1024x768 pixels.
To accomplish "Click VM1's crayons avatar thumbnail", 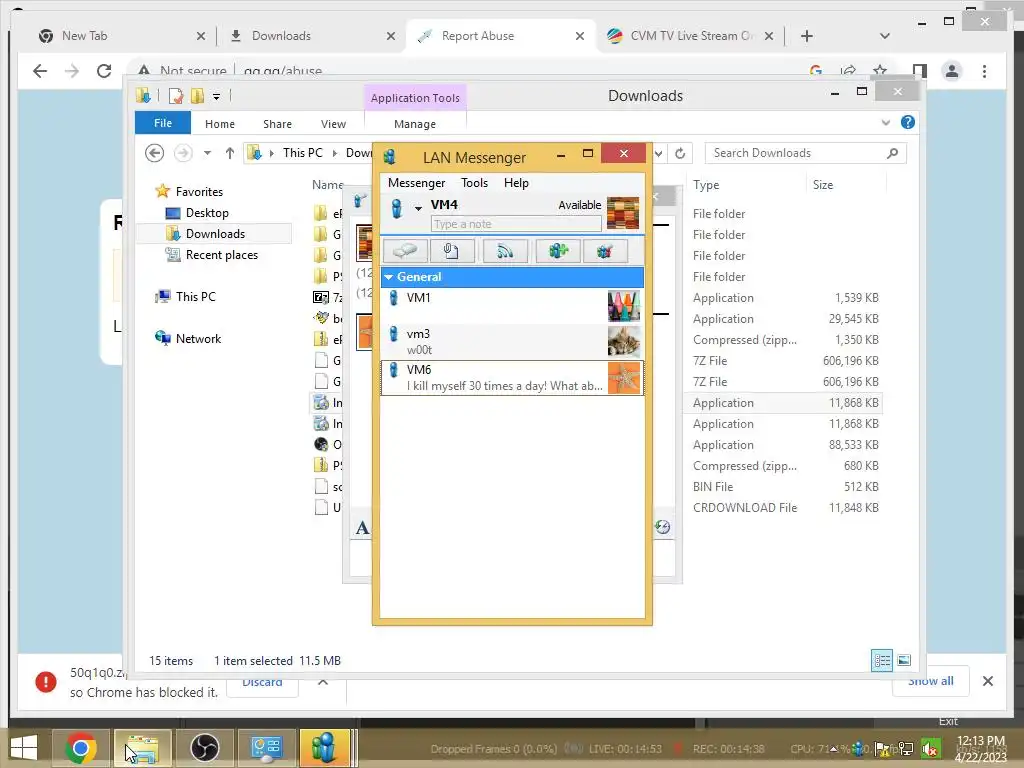I will (x=624, y=306).
